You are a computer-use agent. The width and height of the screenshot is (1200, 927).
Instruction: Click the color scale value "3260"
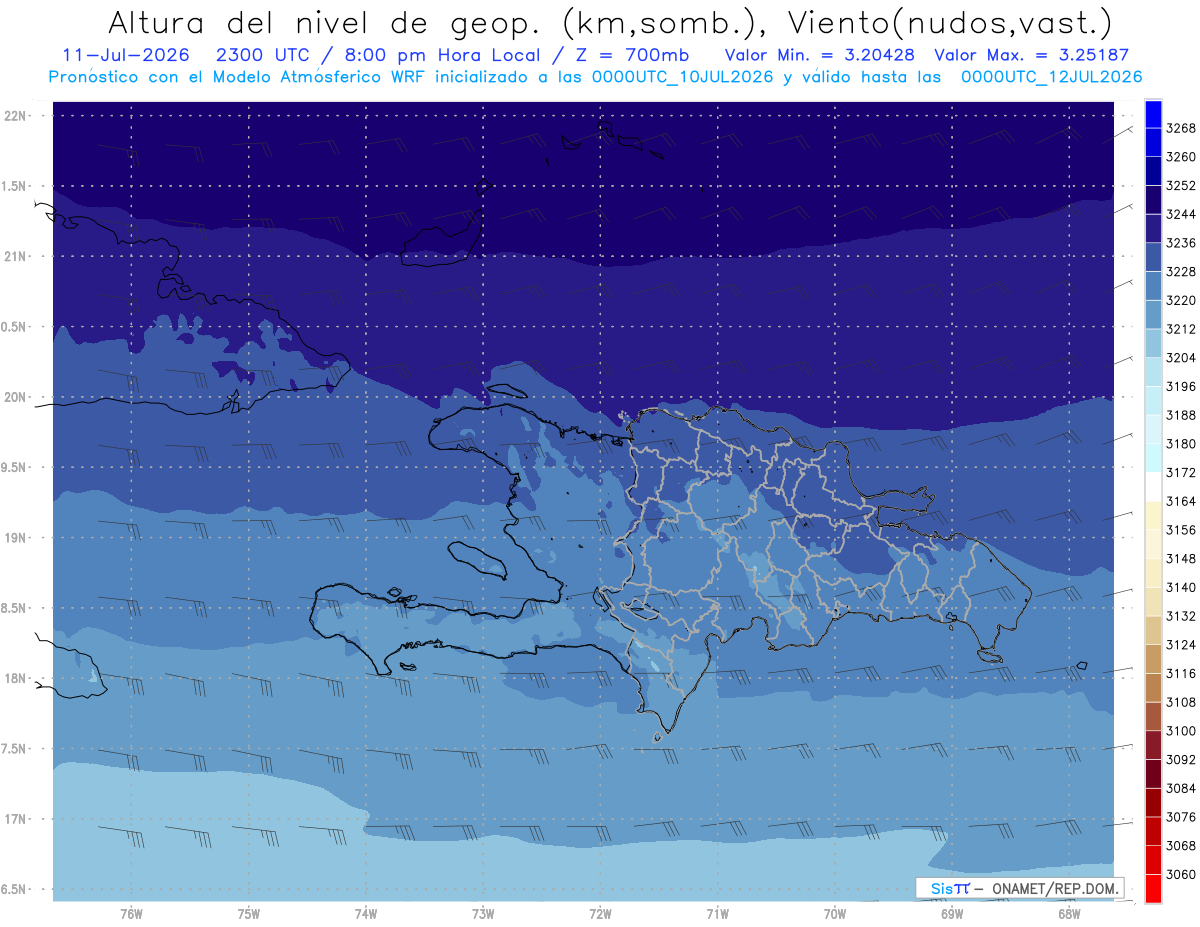(1181, 157)
